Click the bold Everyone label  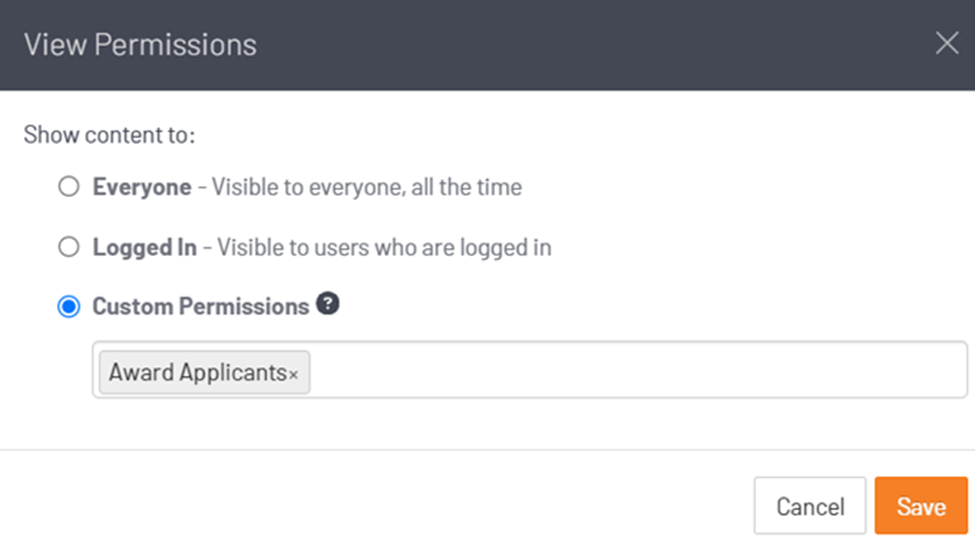[x=142, y=187]
